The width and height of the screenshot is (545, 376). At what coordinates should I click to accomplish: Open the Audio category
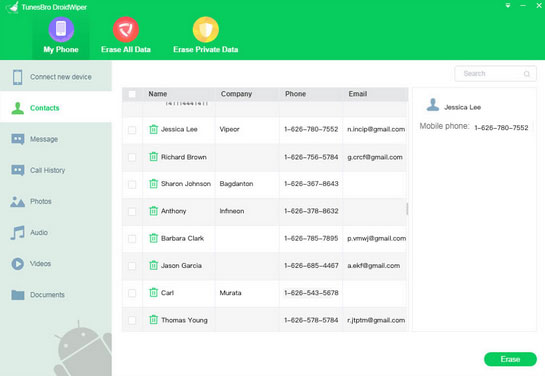pyautogui.click(x=56, y=232)
